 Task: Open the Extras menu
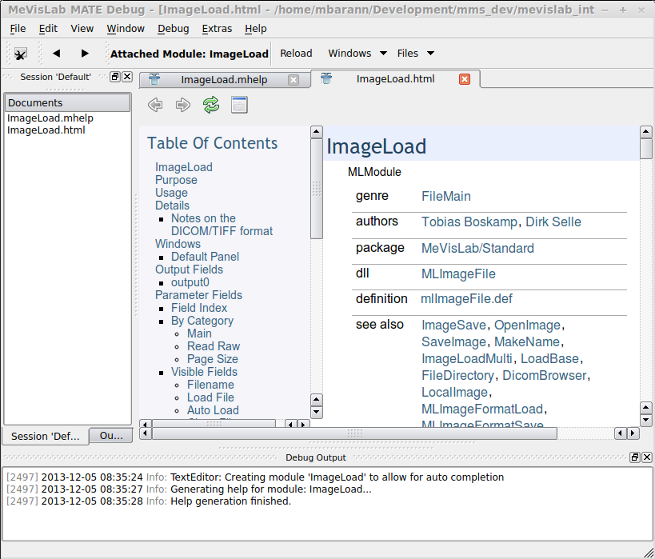pyautogui.click(x=216, y=29)
